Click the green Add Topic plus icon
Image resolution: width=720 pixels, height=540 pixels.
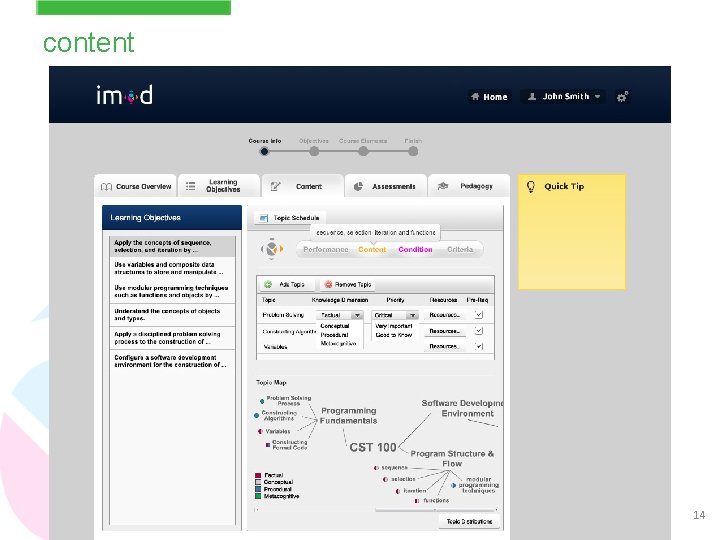268,285
